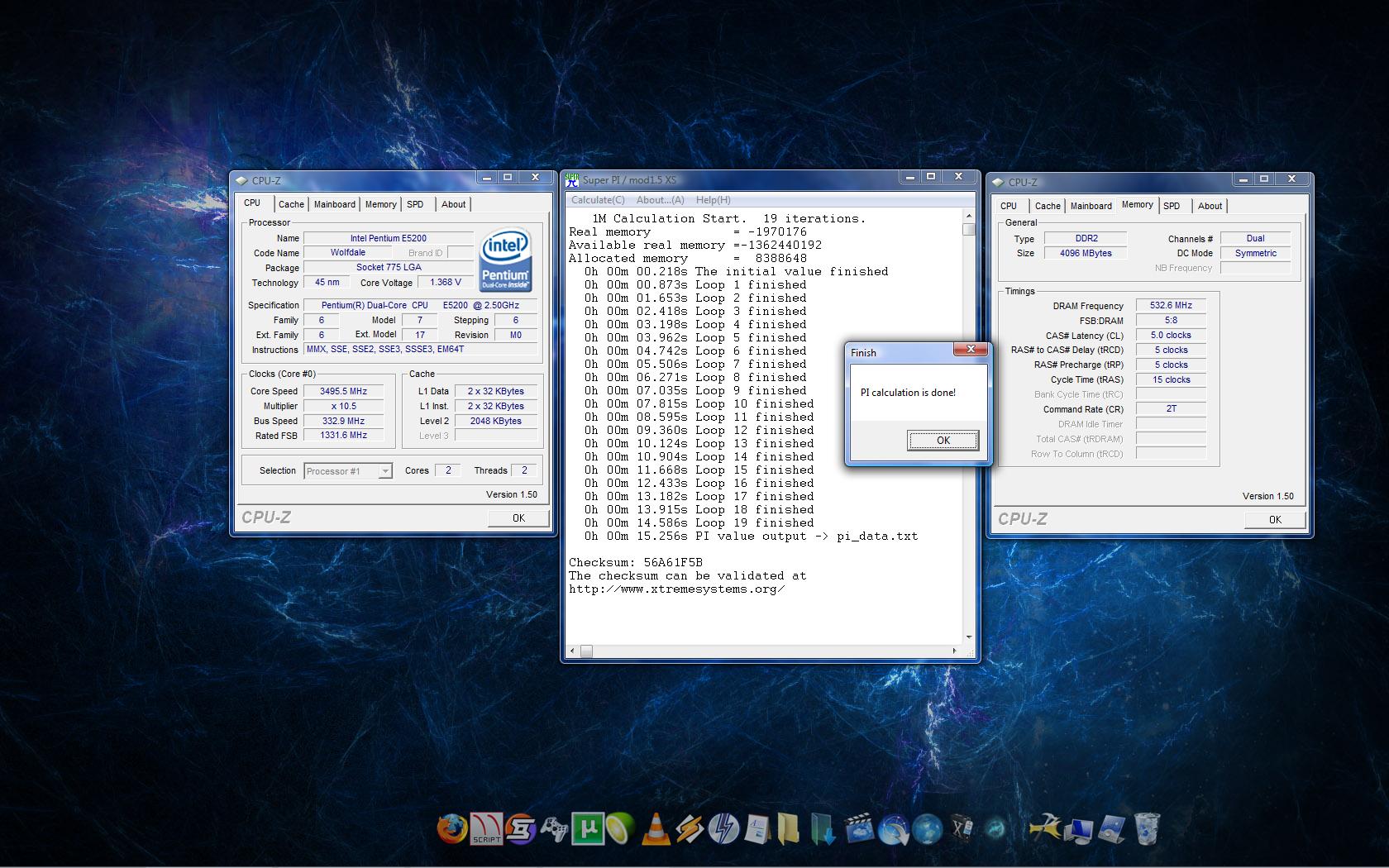The image size is (1389, 868).
Task: Switch to Mainboard tab in right CPU-Z
Action: point(1091,206)
